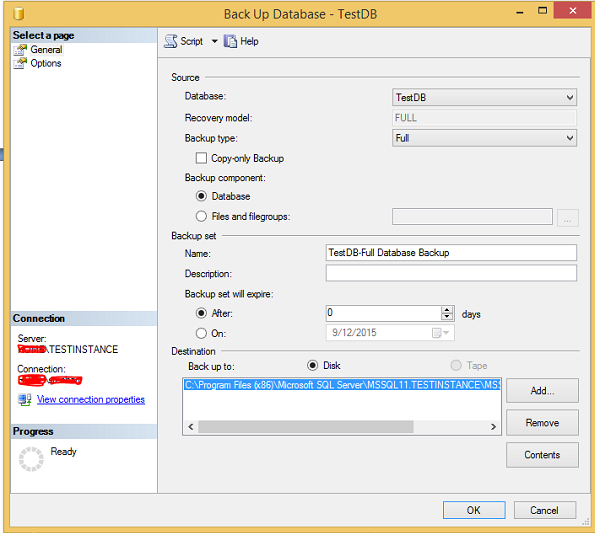Viewport: 595px width, 533px height.
Task: Select the Files and filegroups radio button
Action: click(x=201, y=216)
